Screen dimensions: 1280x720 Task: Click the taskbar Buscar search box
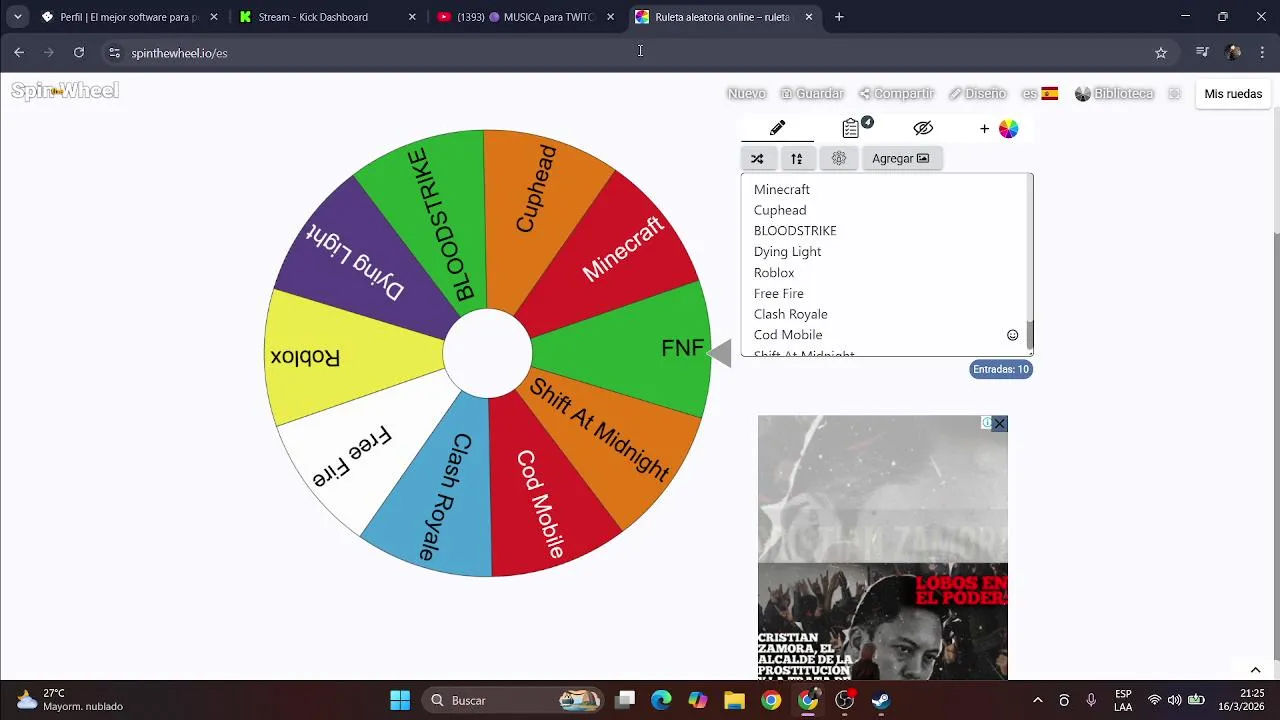coord(513,700)
